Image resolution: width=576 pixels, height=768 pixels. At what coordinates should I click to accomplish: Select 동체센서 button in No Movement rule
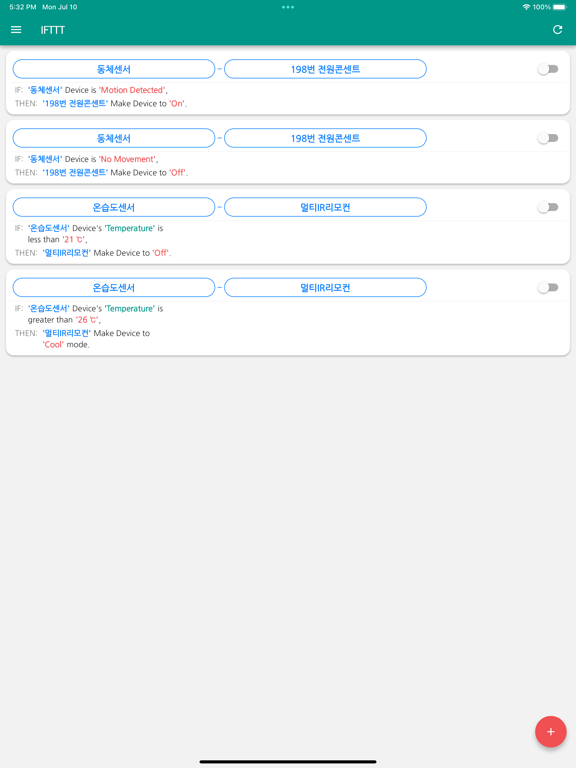[x=114, y=138]
